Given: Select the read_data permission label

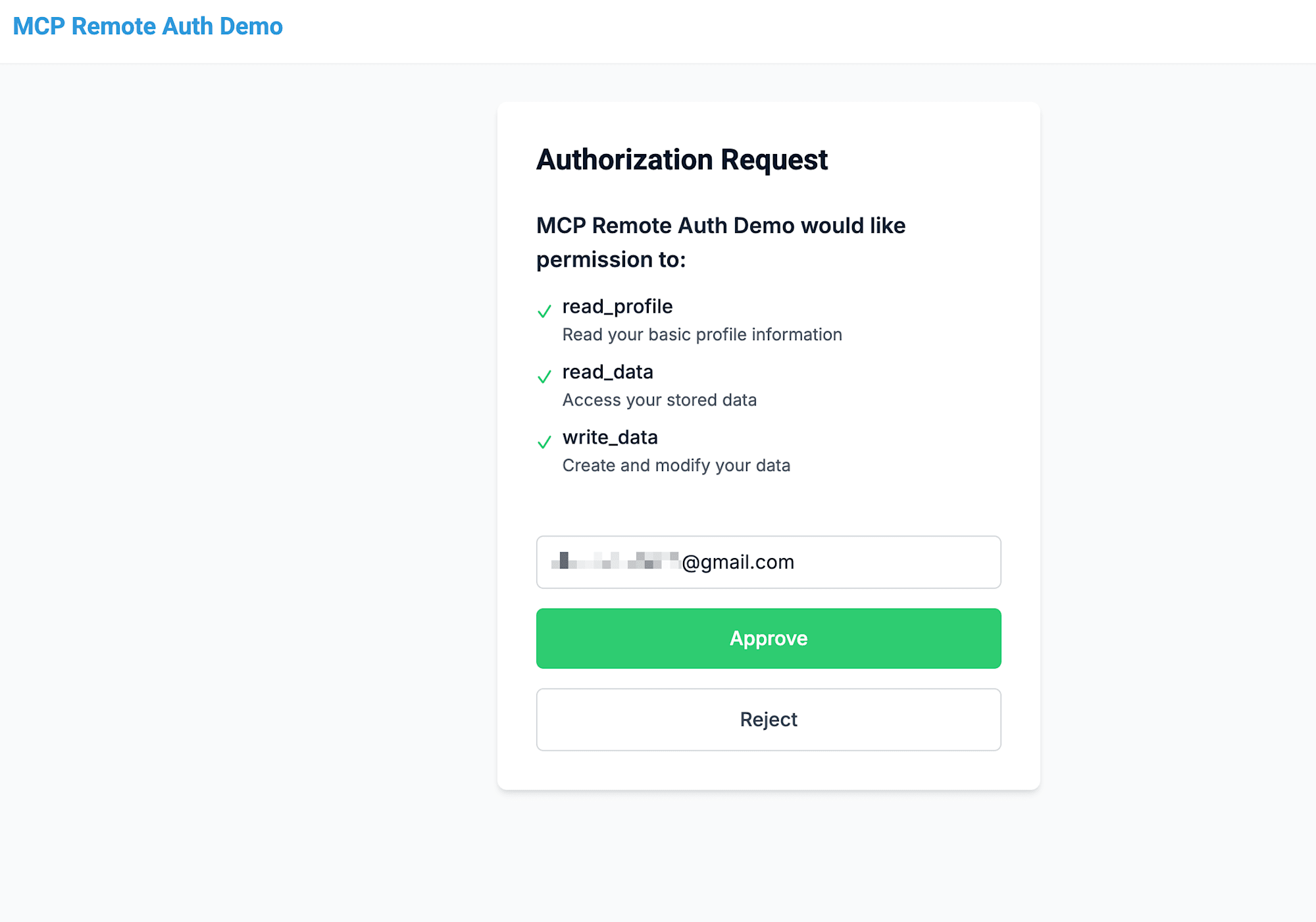Looking at the screenshot, I should (607, 372).
